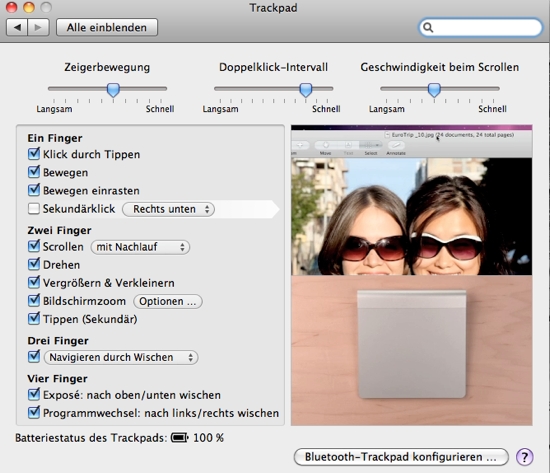This screenshot has width=550, height=473.
Task: Go back with the left arrow button
Action: (x=16, y=27)
